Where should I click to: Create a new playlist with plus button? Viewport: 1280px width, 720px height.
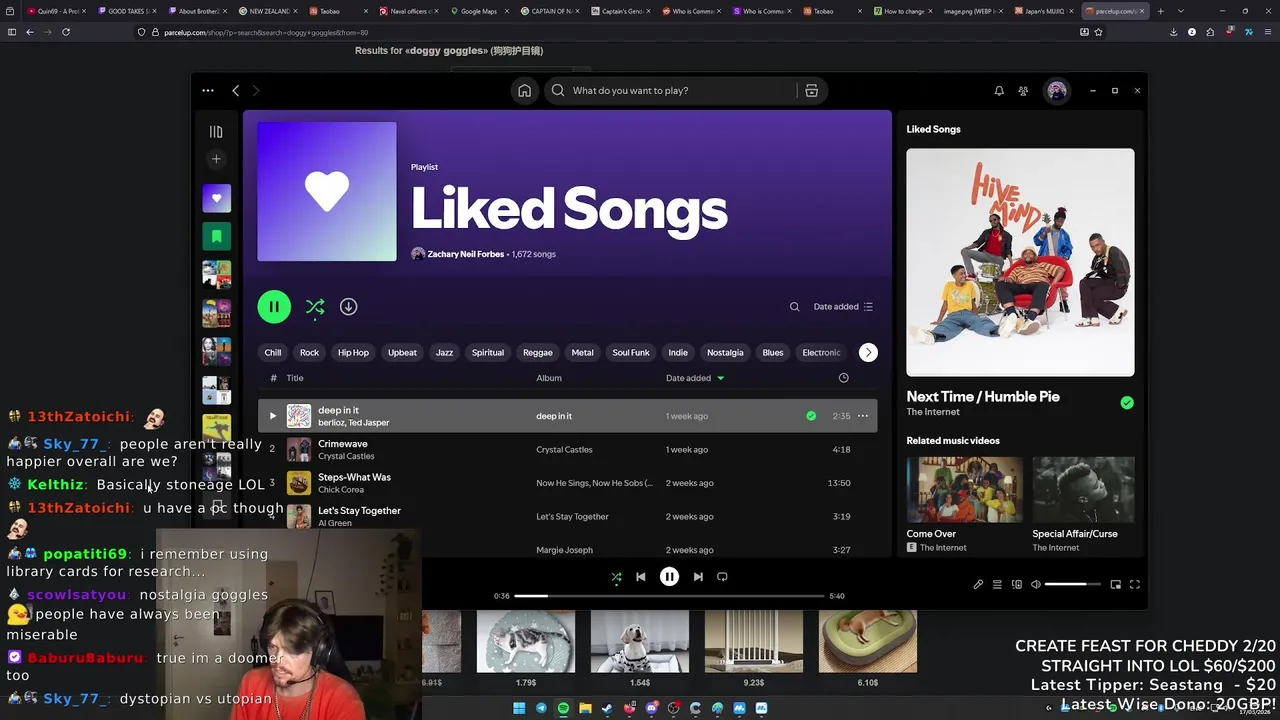(x=216, y=159)
